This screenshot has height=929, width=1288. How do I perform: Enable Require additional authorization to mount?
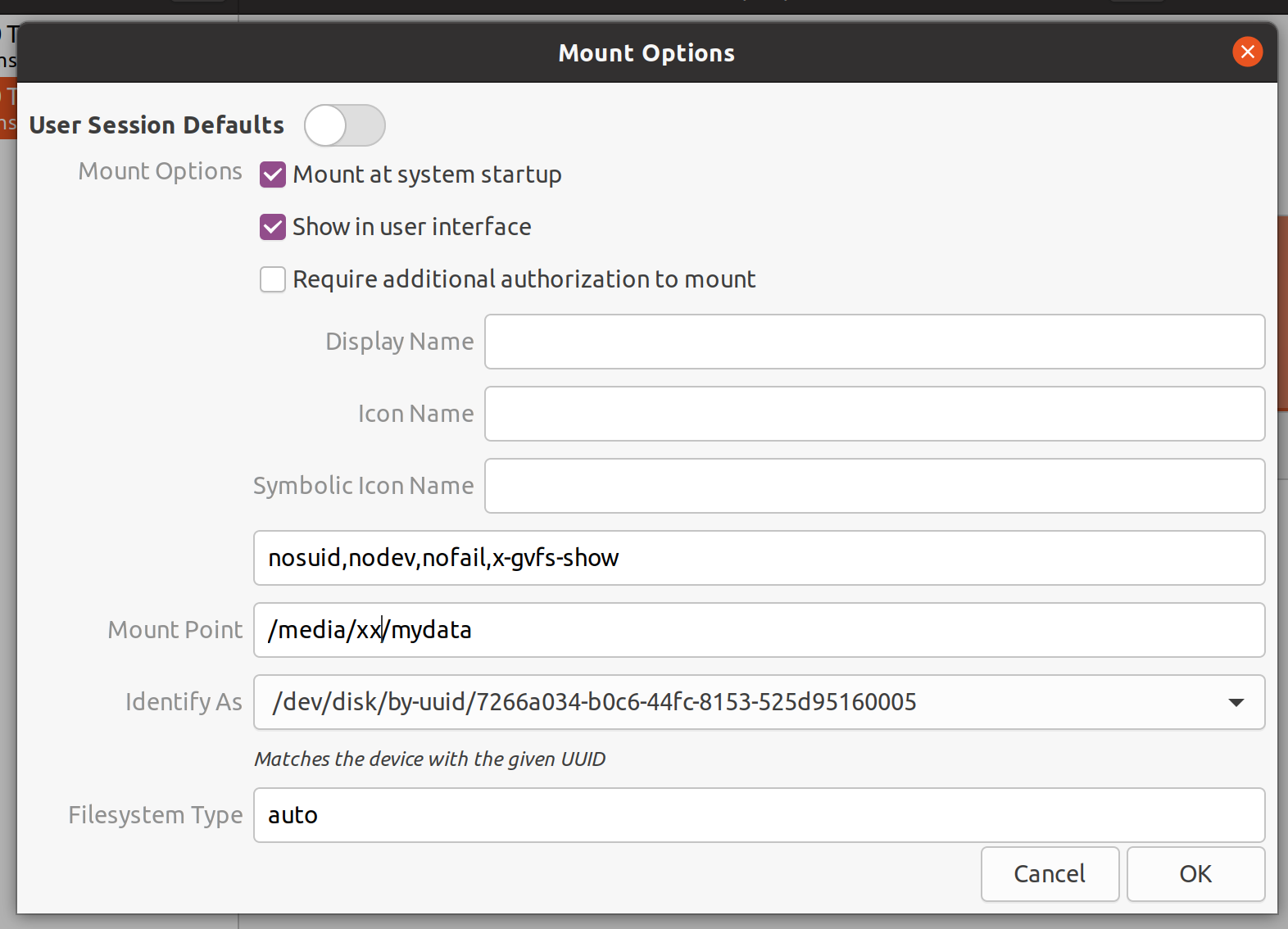273,279
